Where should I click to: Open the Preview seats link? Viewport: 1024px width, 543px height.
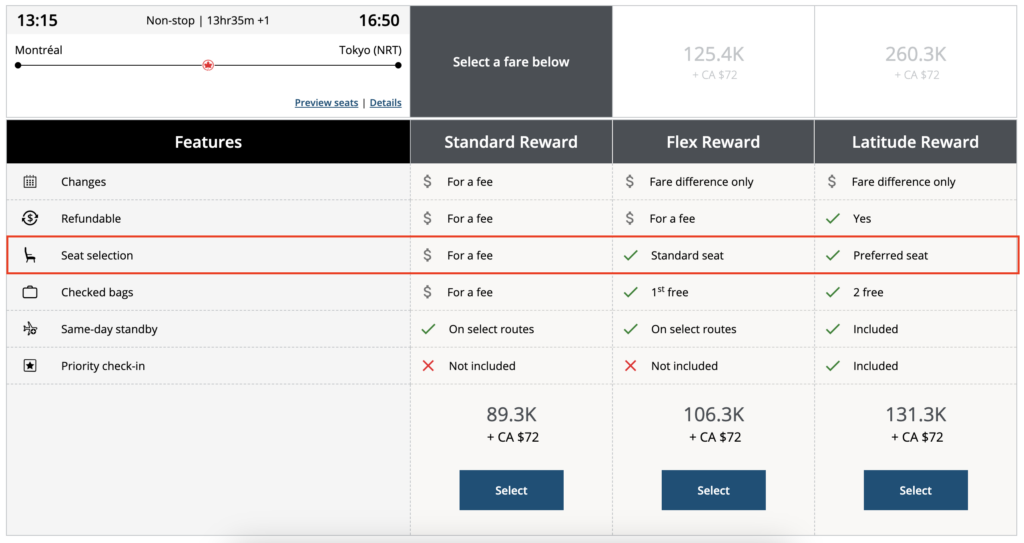point(326,103)
